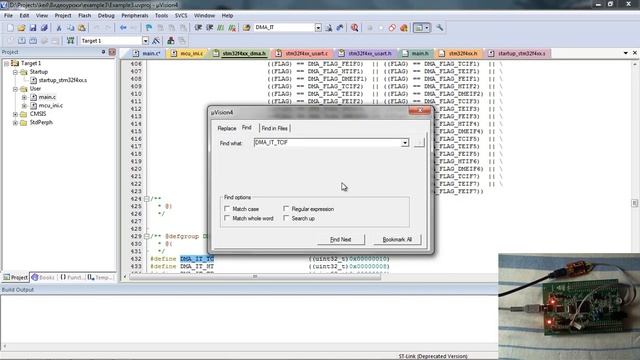Click editor horizontal scrollbar thumb
The image size is (640, 360).
[255, 277]
